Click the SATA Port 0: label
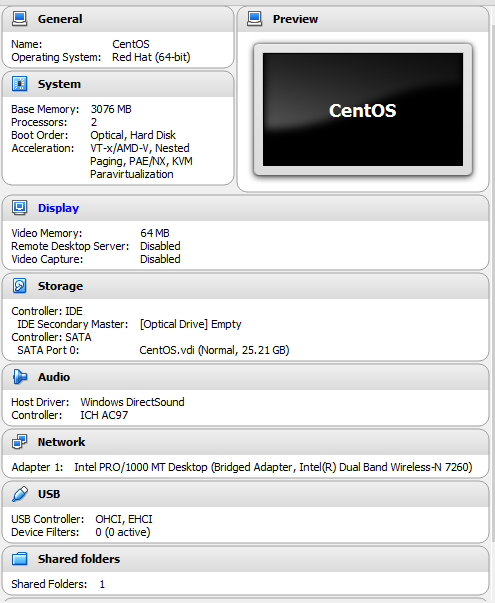The height and width of the screenshot is (603, 495). 48,350
